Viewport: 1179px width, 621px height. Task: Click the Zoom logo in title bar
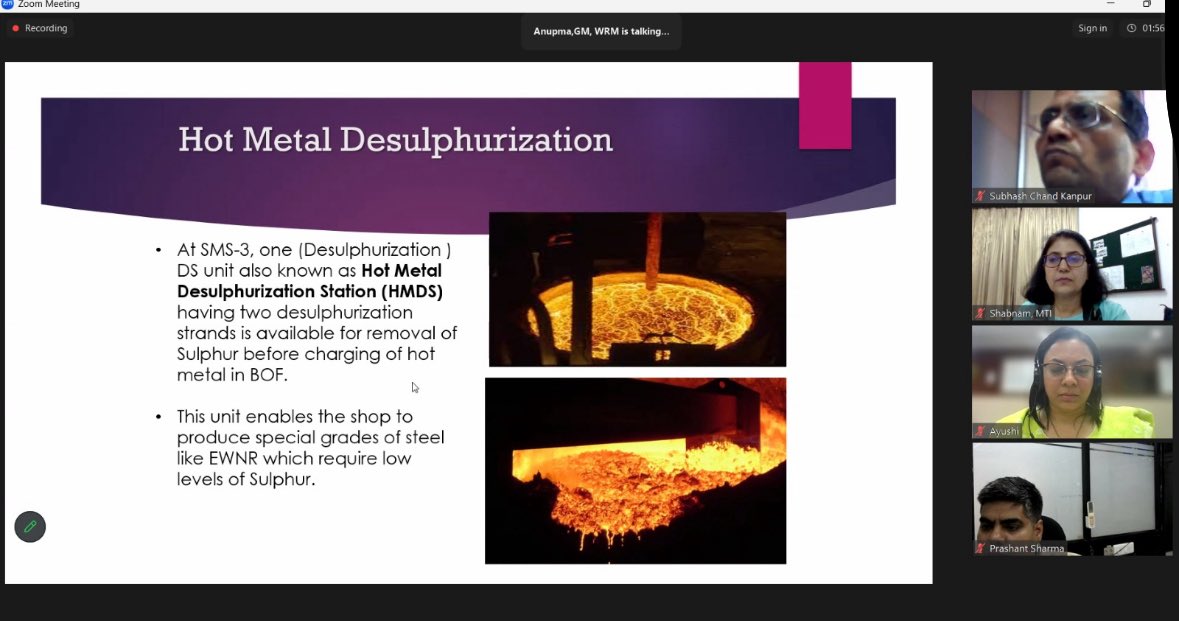pyautogui.click(x=7, y=5)
